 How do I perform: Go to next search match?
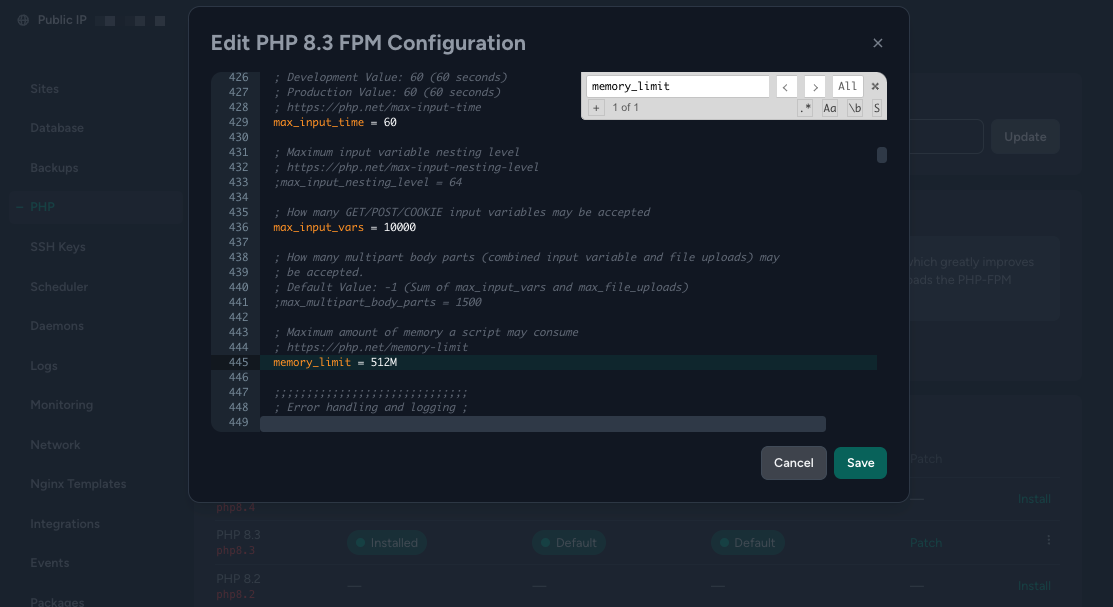815,87
